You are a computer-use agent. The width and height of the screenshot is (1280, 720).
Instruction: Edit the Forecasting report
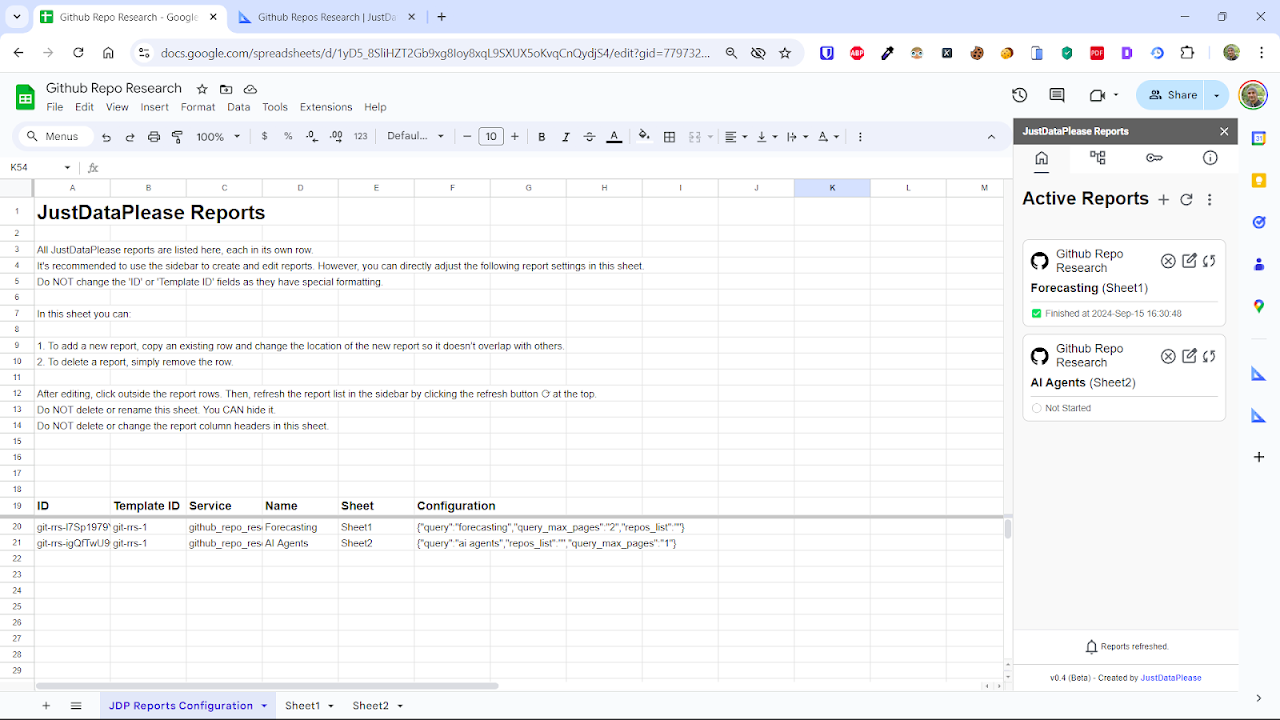tap(1189, 261)
